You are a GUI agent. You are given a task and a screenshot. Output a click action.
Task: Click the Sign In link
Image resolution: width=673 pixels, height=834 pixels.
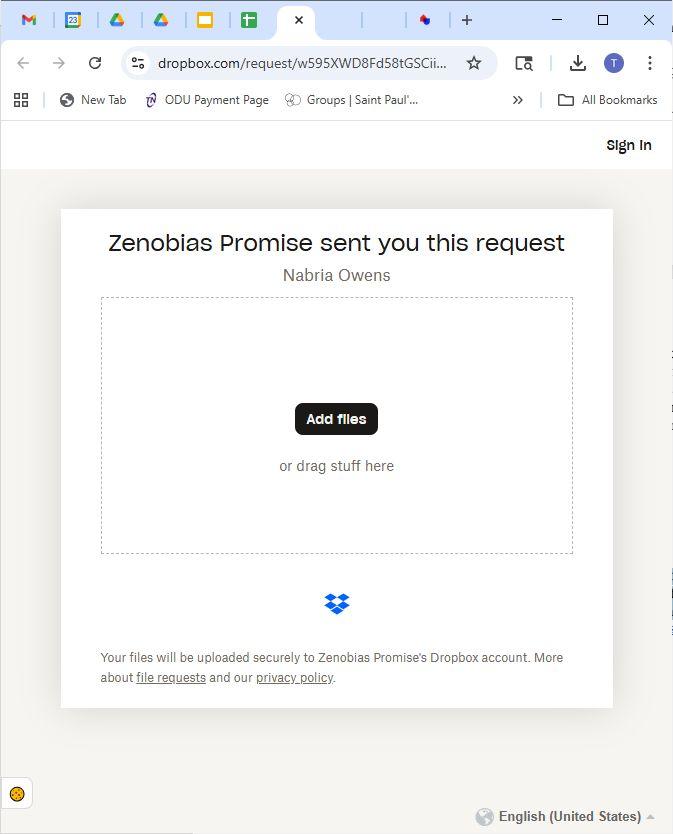click(x=628, y=145)
